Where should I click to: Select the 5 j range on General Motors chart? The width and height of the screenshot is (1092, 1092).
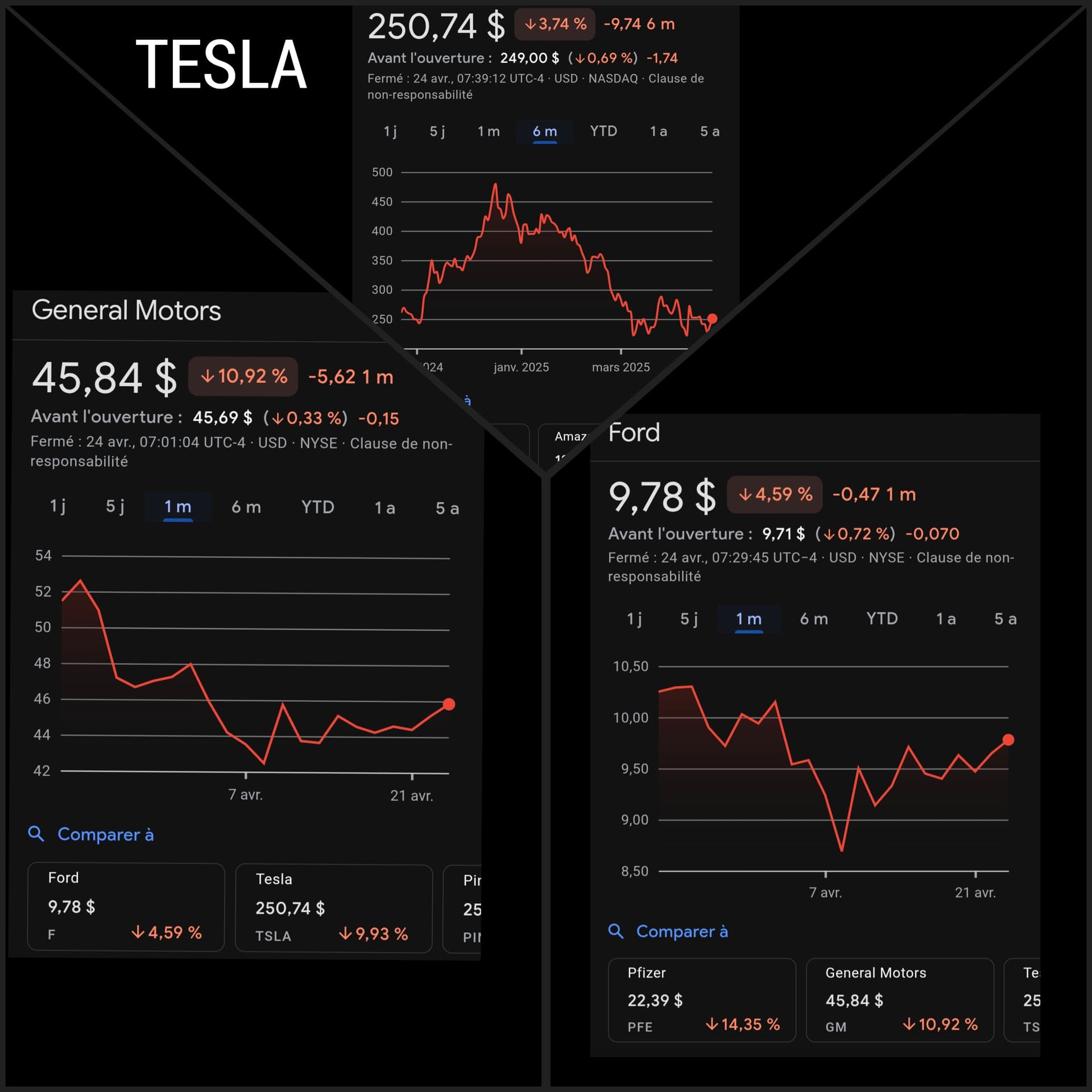click(x=115, y=506)
